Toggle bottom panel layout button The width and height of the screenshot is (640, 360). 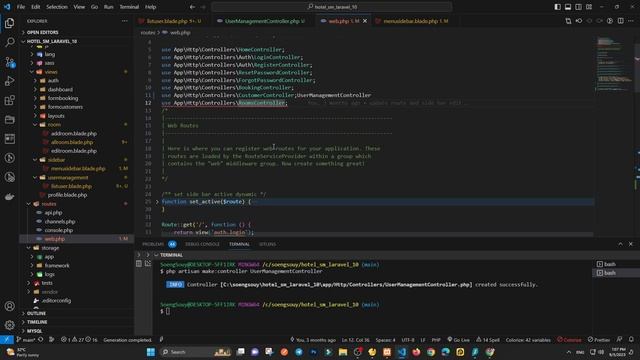click(568, 7)
